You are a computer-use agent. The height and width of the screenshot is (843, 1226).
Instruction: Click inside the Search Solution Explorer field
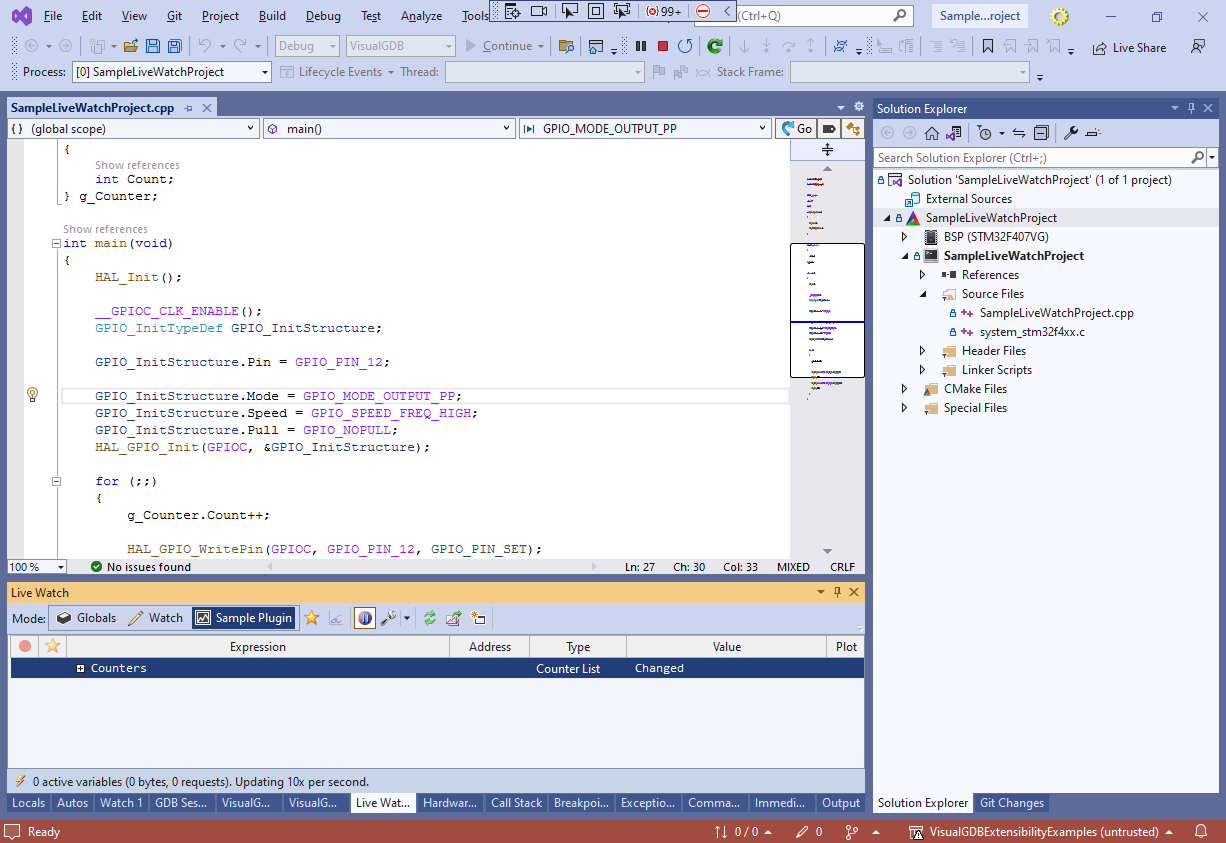coord(1033,158)
